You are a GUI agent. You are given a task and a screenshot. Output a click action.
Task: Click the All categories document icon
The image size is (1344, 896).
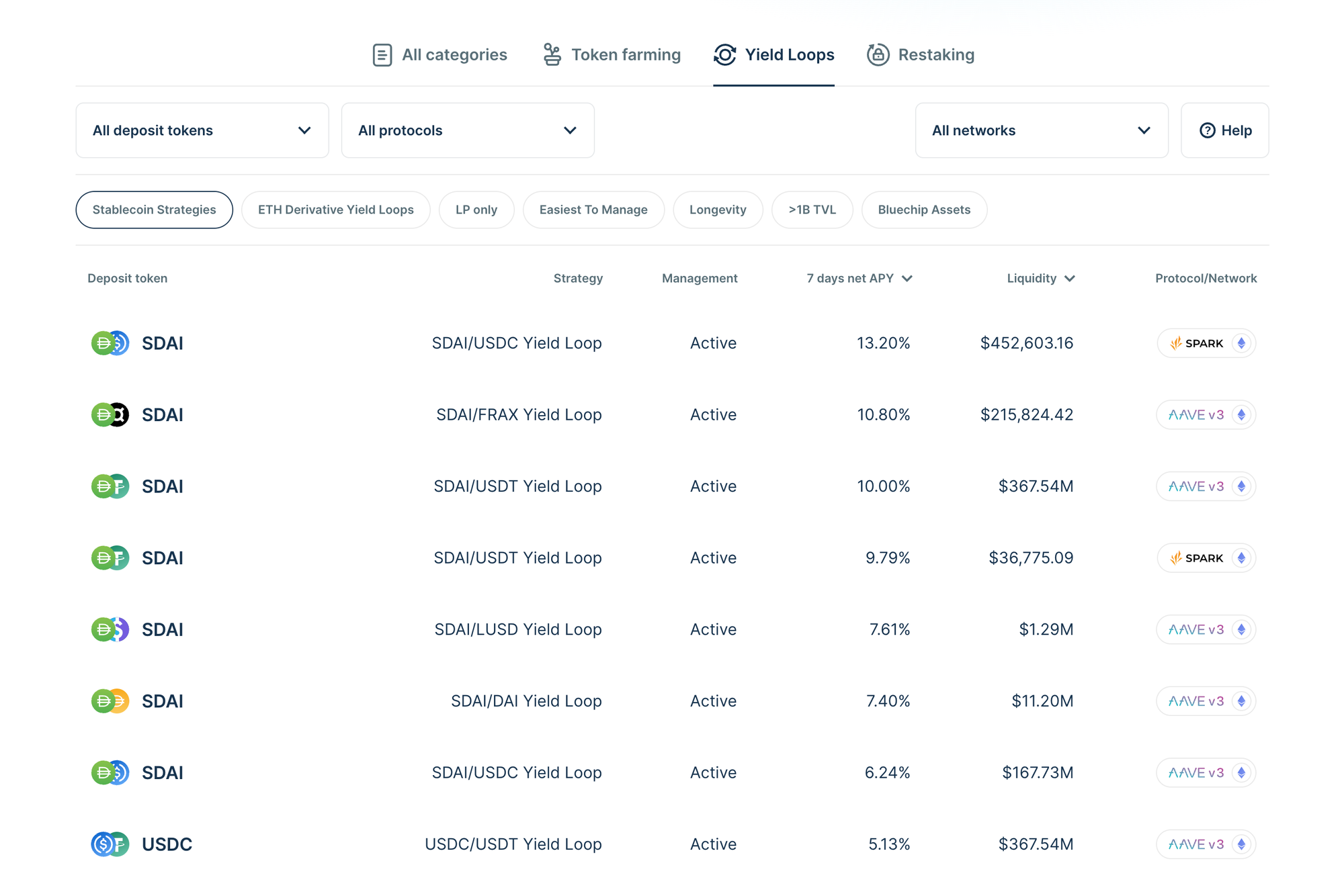click(x=382, y=55)
